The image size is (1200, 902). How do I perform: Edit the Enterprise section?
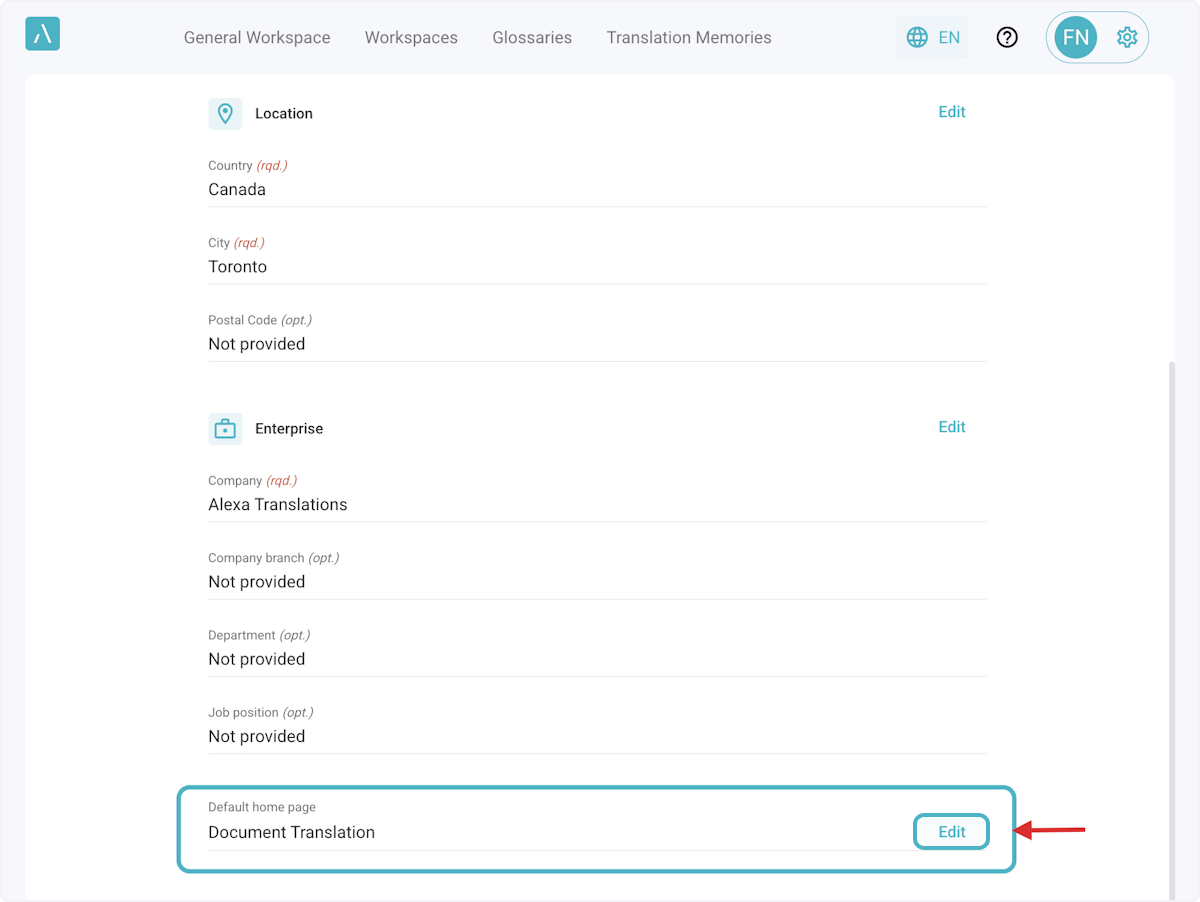point(951,427)
